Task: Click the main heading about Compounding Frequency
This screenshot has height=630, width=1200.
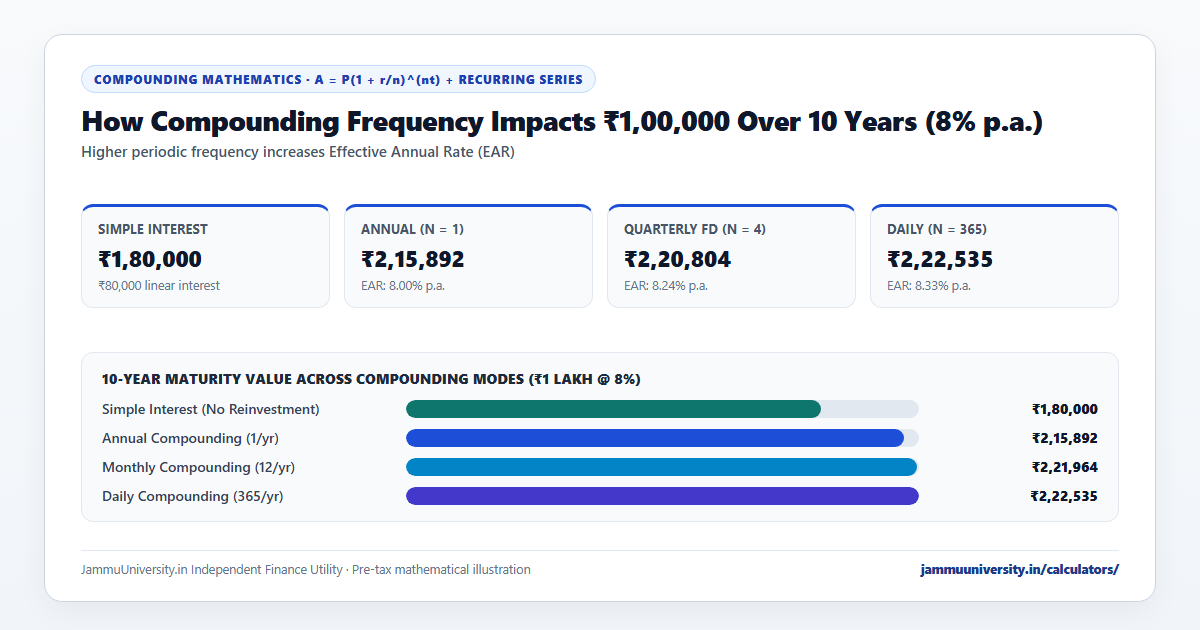Action: (562, 122)
